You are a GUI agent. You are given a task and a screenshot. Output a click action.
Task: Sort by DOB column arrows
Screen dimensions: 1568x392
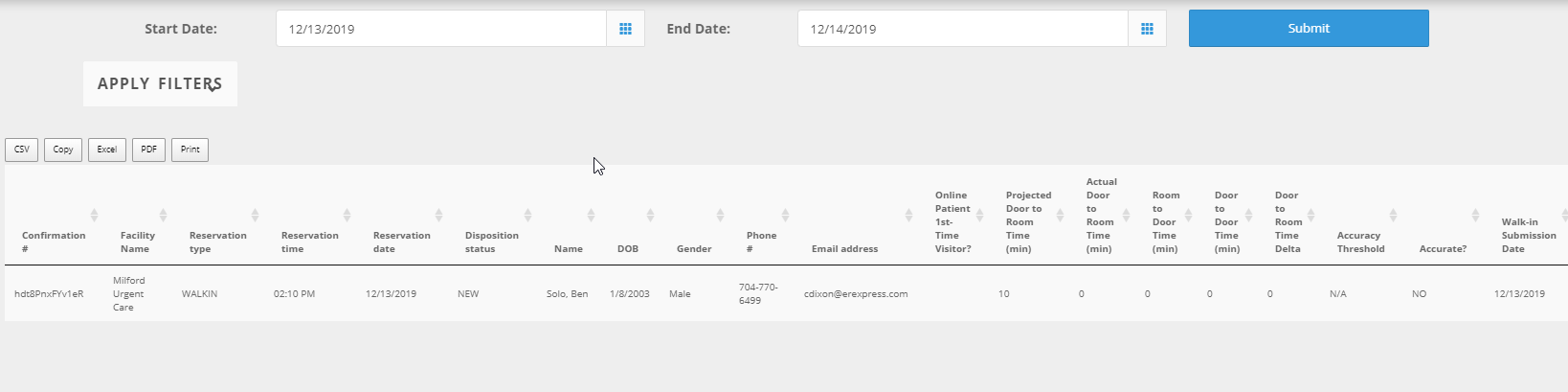[650, 215]
